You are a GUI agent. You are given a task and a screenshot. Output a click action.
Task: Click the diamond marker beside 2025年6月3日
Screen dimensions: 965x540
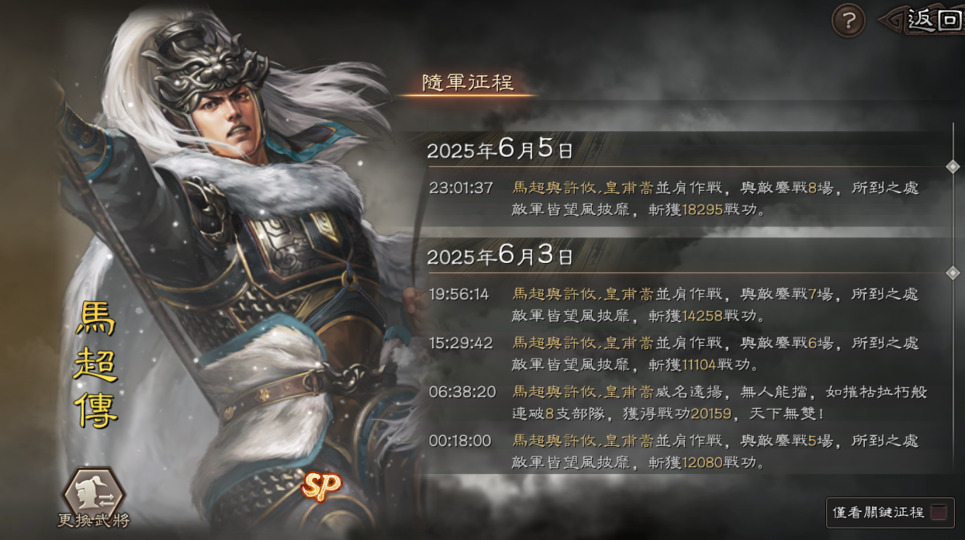coord(953,272)
